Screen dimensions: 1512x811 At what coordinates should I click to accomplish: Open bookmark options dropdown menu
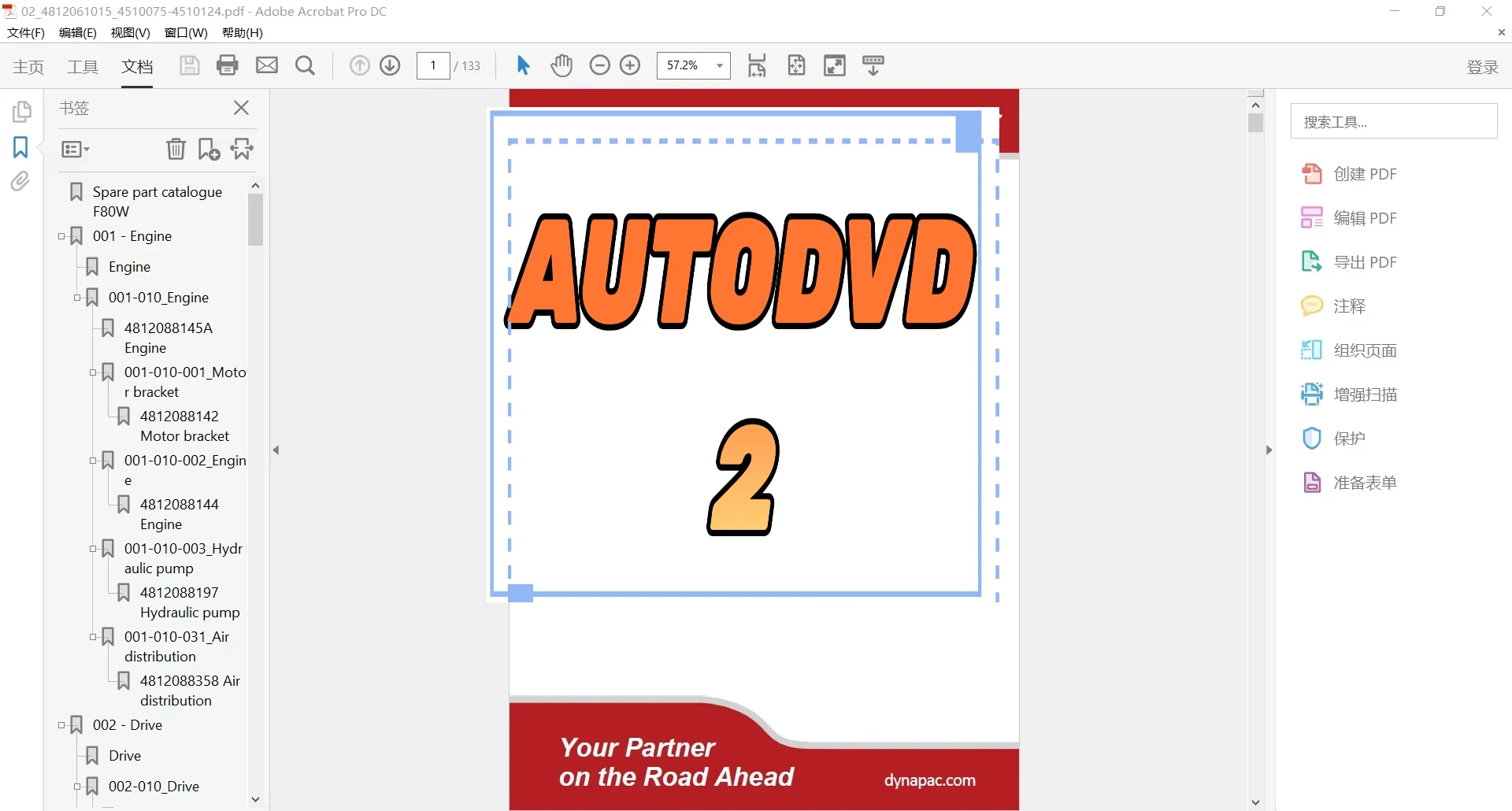click(76, 149)
